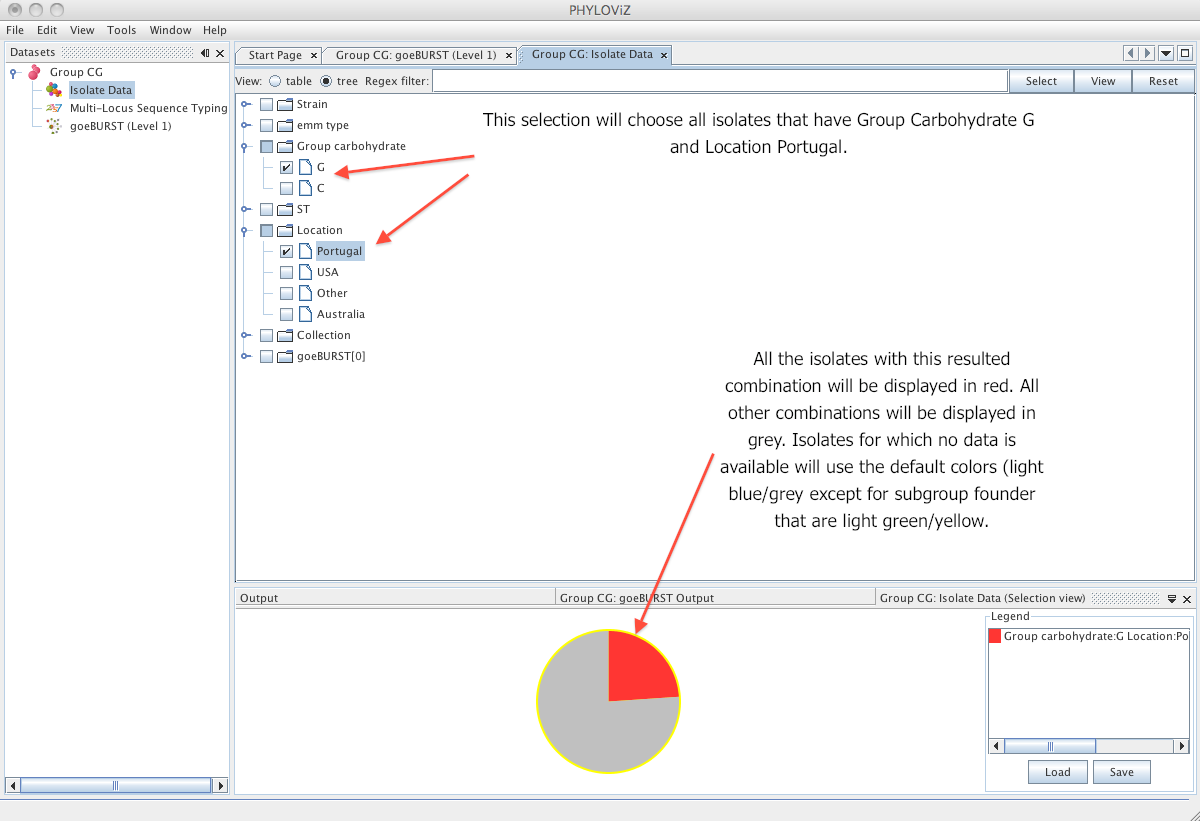Collapse the Group CG dataset node
This screenshot has height=821, width=1200.
14,72
